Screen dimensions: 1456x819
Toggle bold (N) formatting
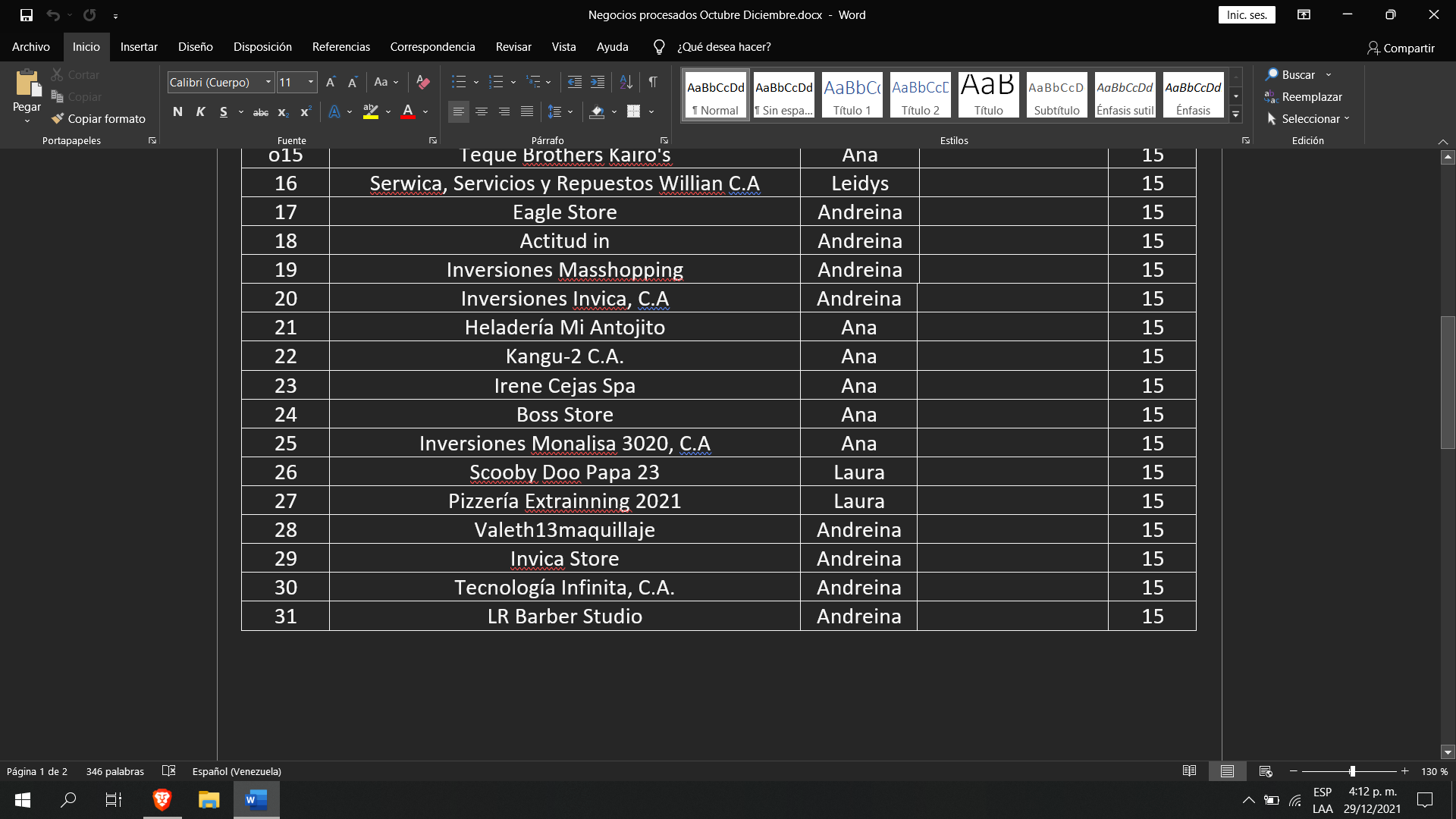[x=177, y=112]
